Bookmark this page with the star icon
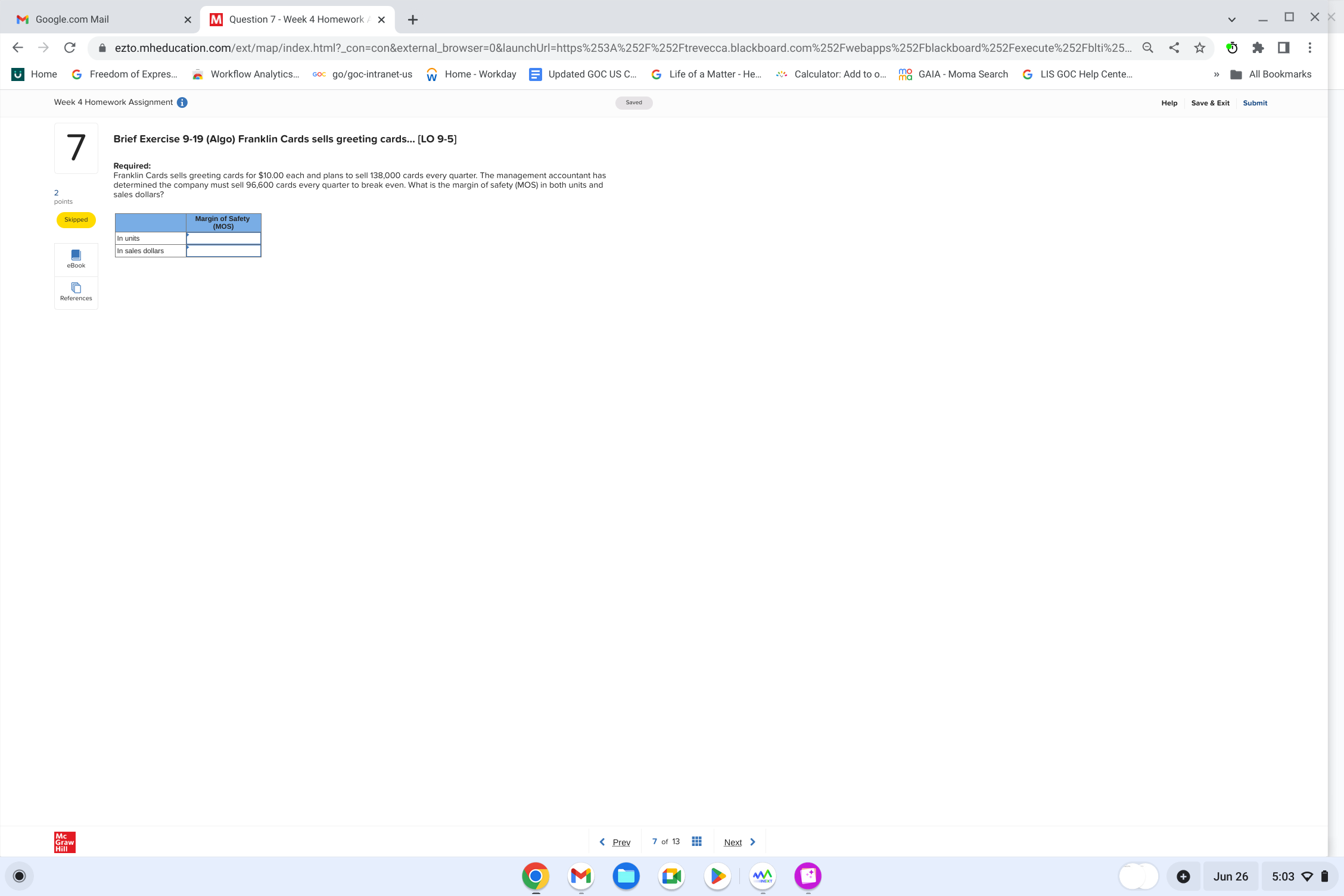Screen dimensions: 1344x896 point(1199,48)
